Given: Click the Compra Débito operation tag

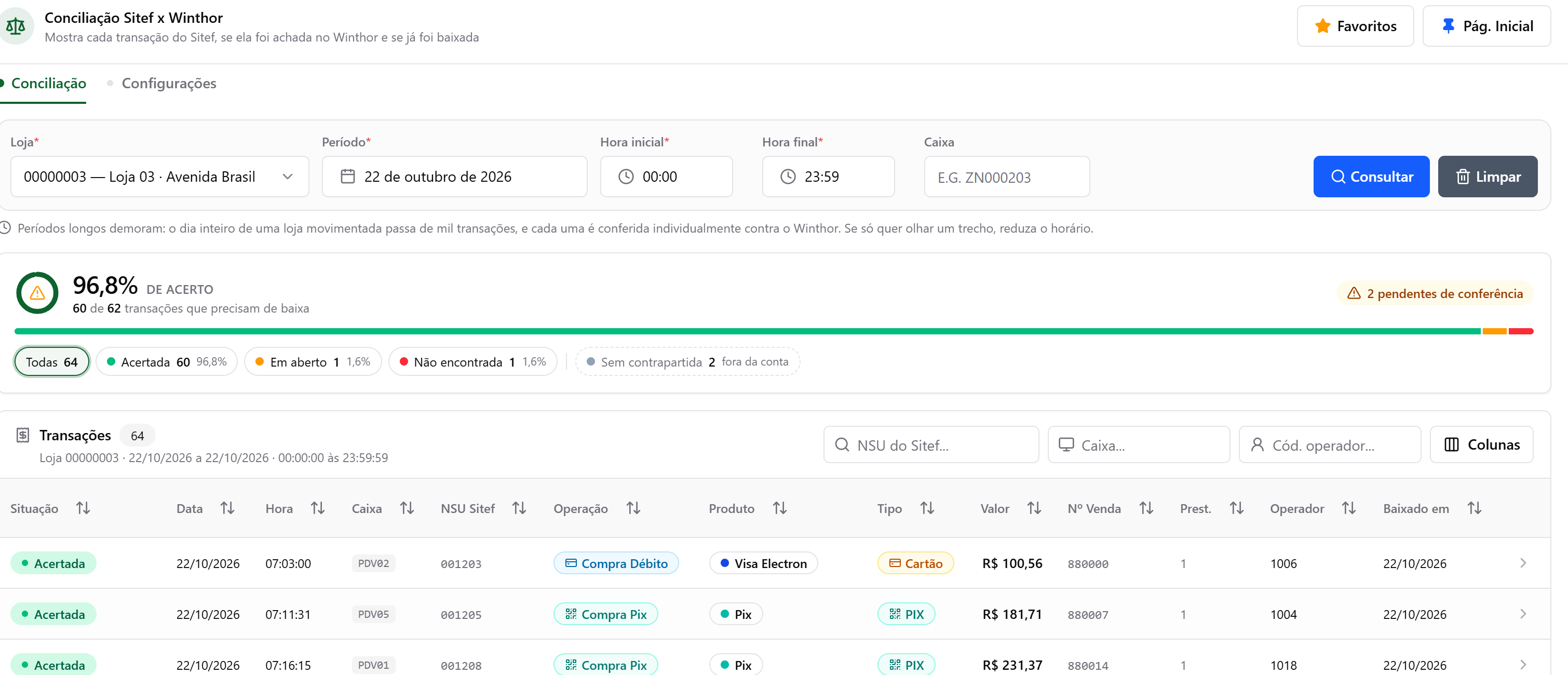Looking at the screenshot, I should (x=615, y=563).
